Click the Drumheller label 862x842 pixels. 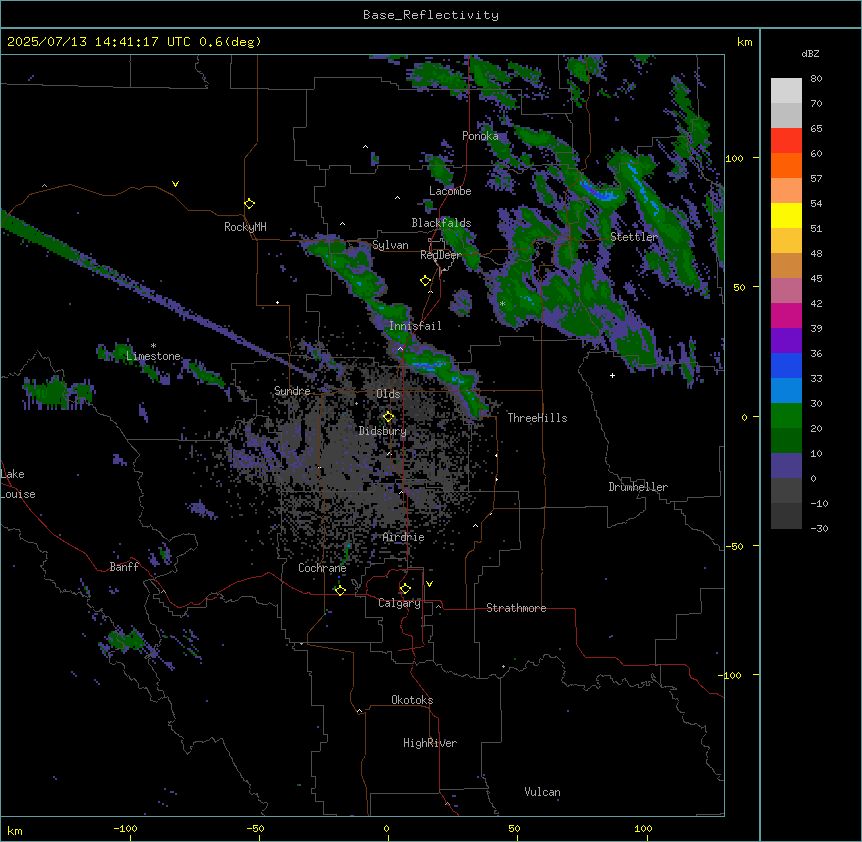(x=638, y=487)
